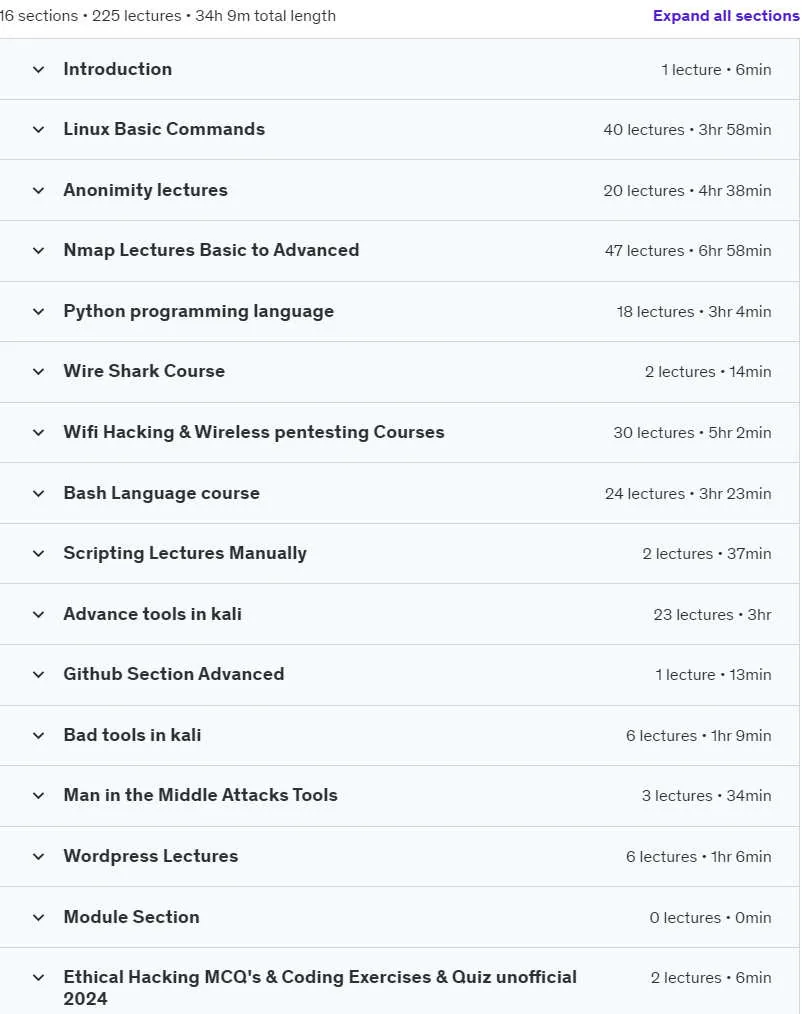Screen dimensions: 802x1014
Task: Click Expand all sections link
Action: [x=726, y=16]
